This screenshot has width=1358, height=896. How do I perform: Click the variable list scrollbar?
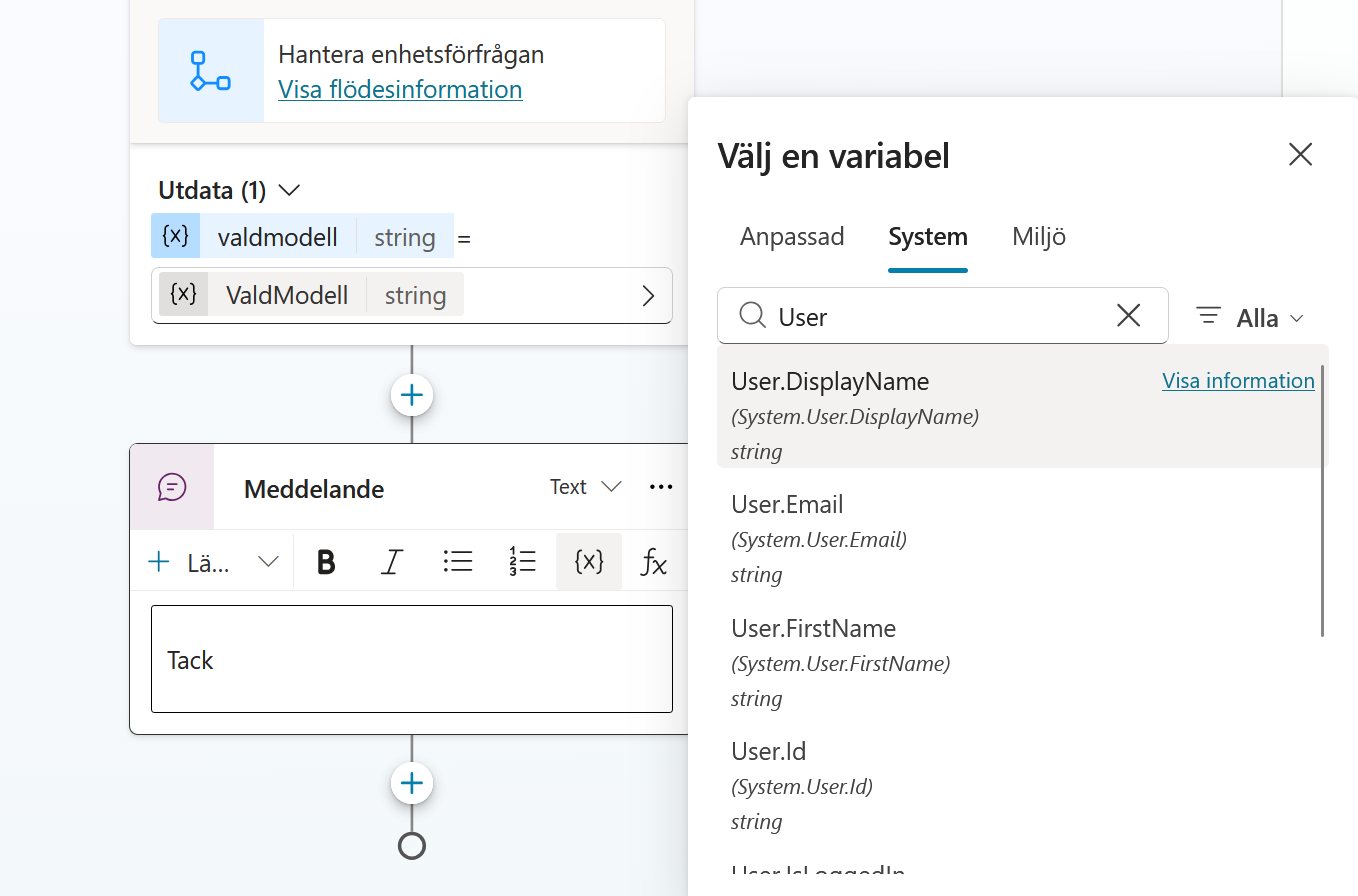(1323, 500)
